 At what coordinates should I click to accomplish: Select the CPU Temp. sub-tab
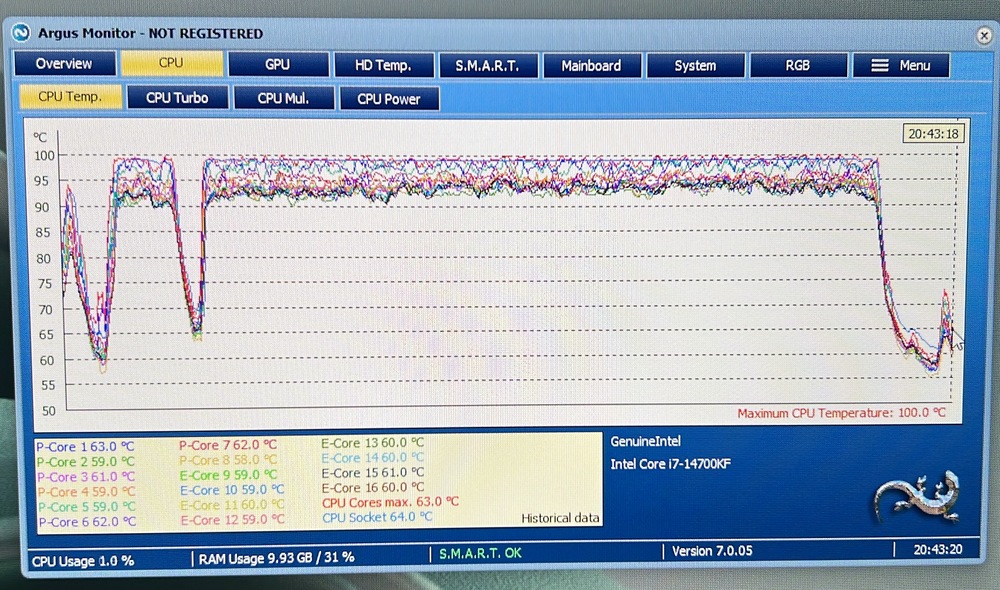[70, 96]
